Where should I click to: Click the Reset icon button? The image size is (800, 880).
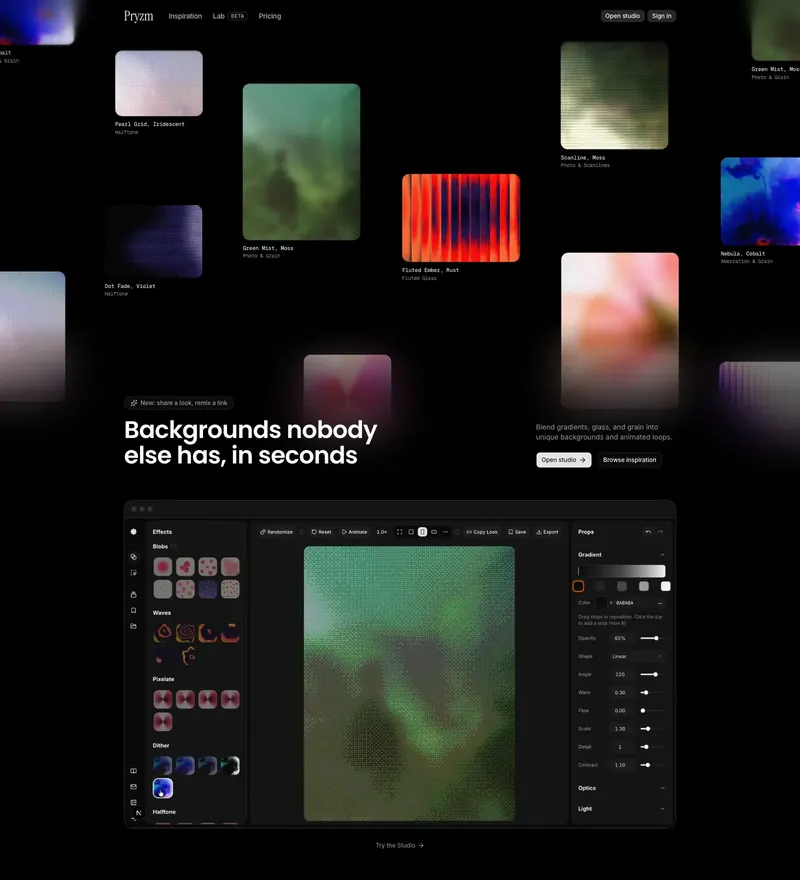pyautogui.click(x=322, y=532)
